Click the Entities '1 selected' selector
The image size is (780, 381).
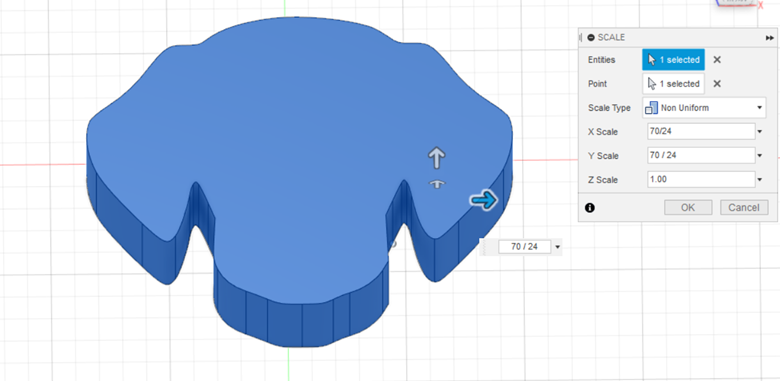click(x=674, y=60)
